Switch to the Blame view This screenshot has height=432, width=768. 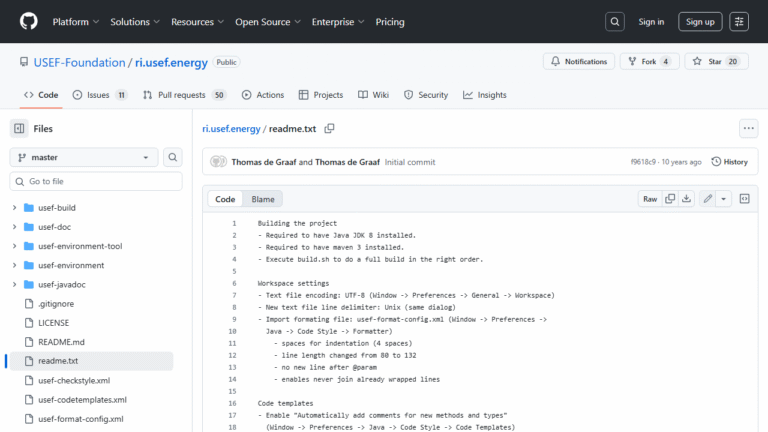[263, 199]
